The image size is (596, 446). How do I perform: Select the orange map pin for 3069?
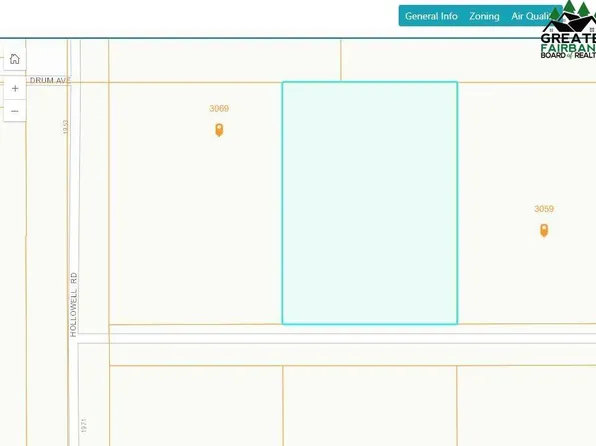click(x=219, y=130)
